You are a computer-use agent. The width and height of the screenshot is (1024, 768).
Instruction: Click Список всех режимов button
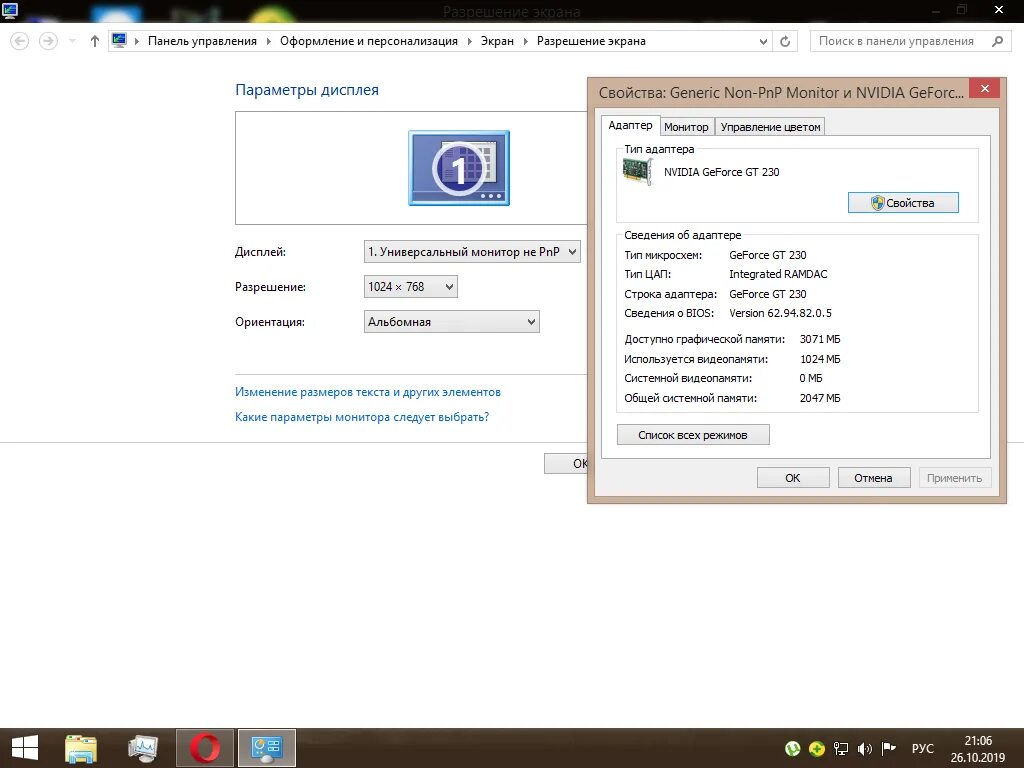693,435
